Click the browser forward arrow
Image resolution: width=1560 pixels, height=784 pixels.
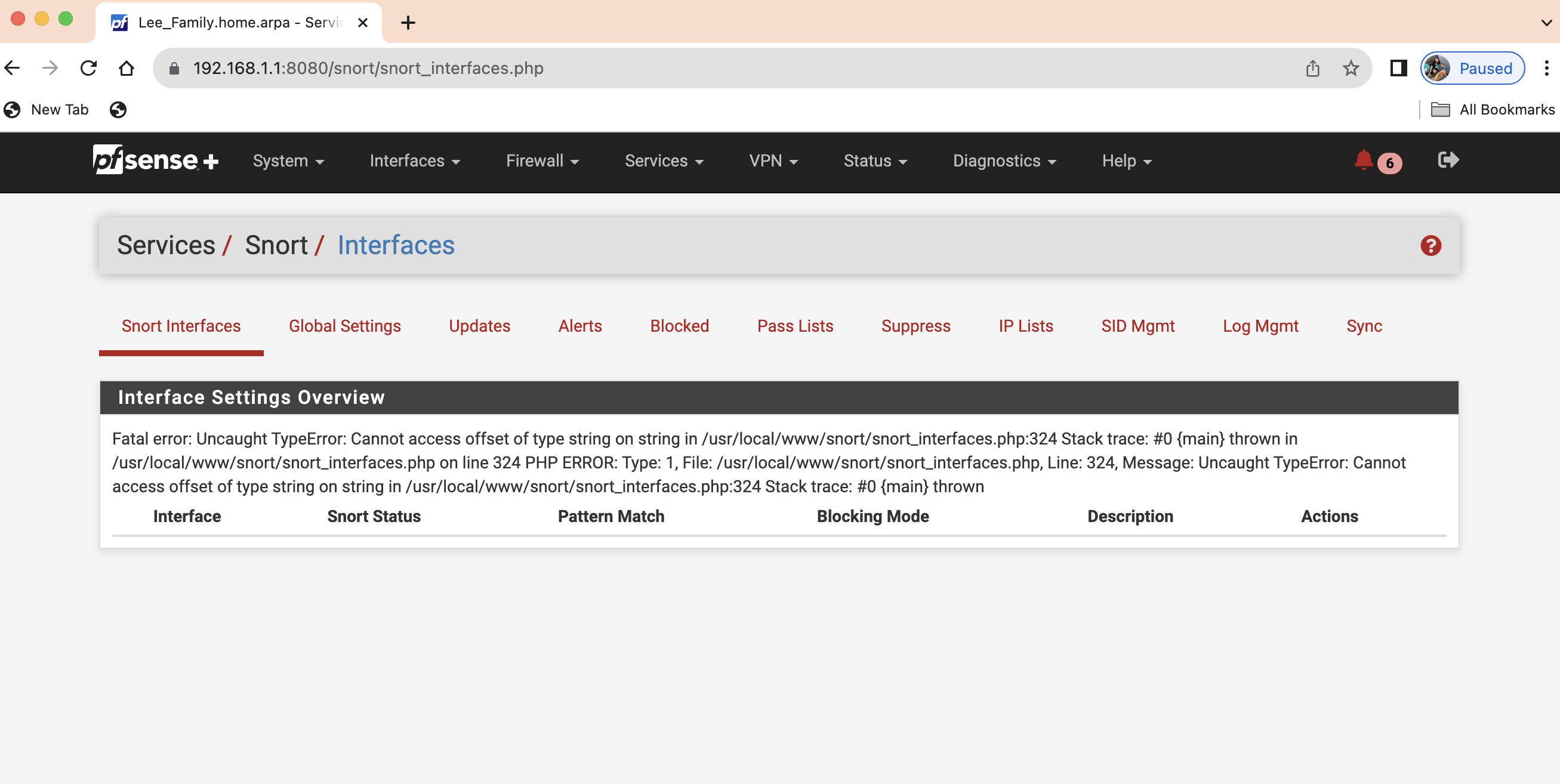50,68
